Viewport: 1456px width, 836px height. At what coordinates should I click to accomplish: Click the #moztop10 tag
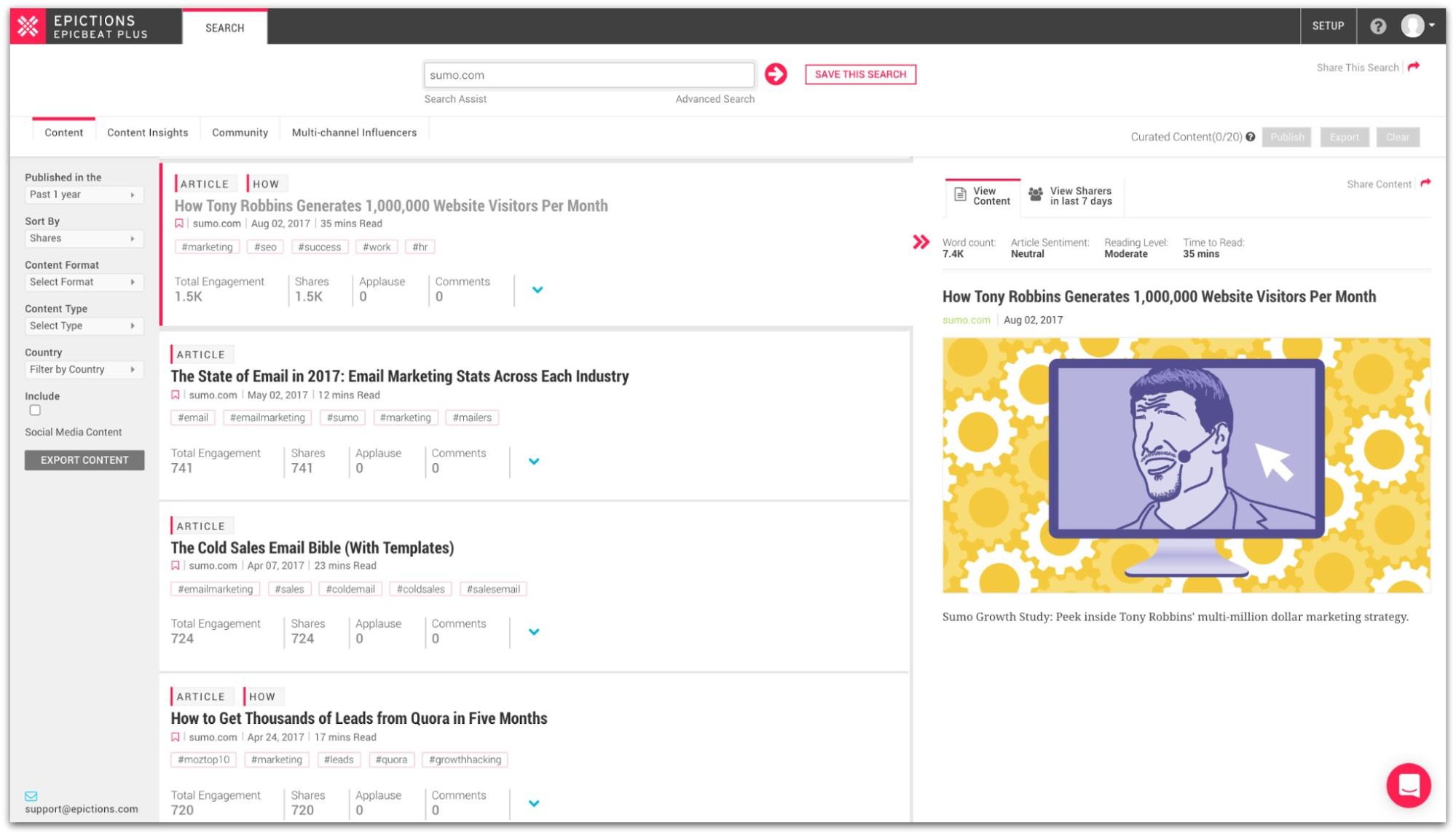(203, 760)
